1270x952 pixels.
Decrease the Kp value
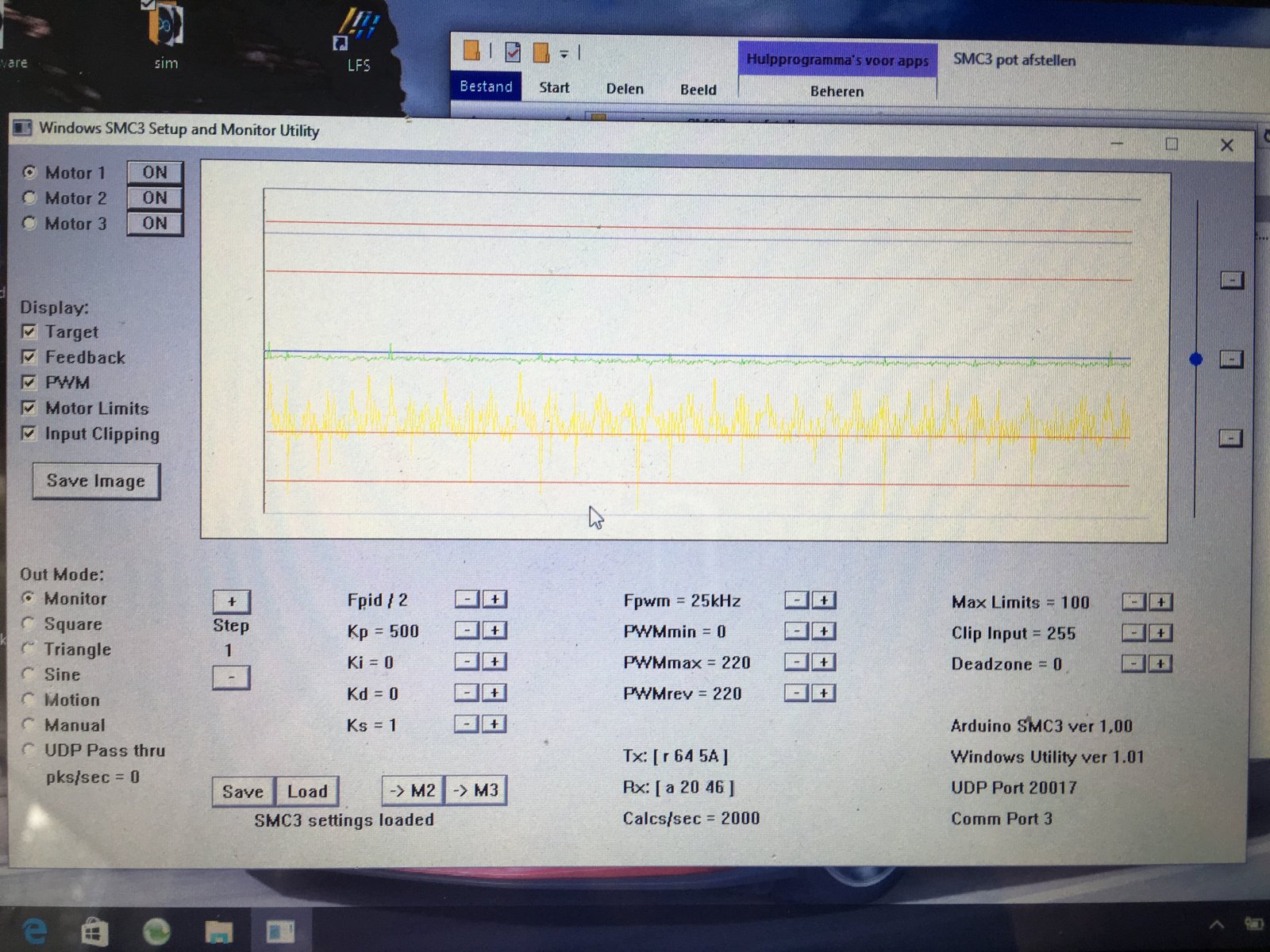coord(467,630)
